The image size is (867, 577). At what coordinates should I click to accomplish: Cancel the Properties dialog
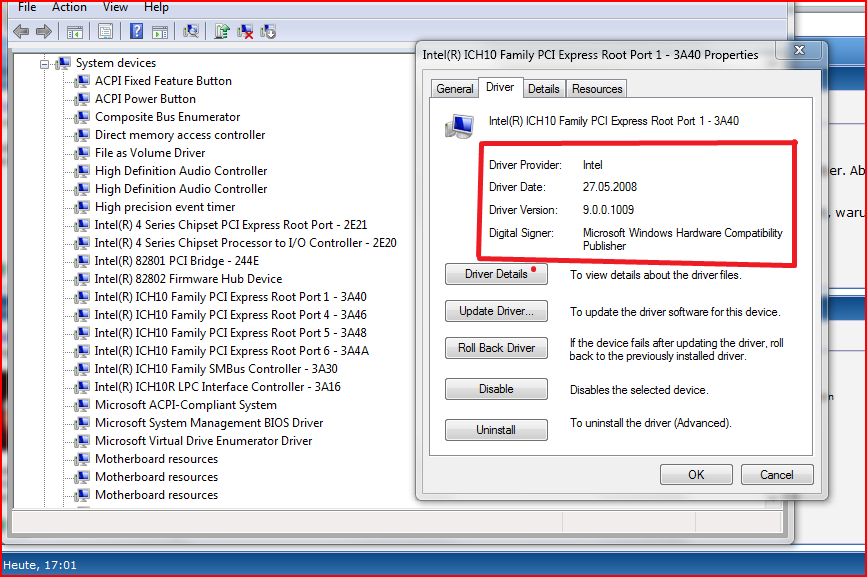pyautogui.click(x=777, y=475)
